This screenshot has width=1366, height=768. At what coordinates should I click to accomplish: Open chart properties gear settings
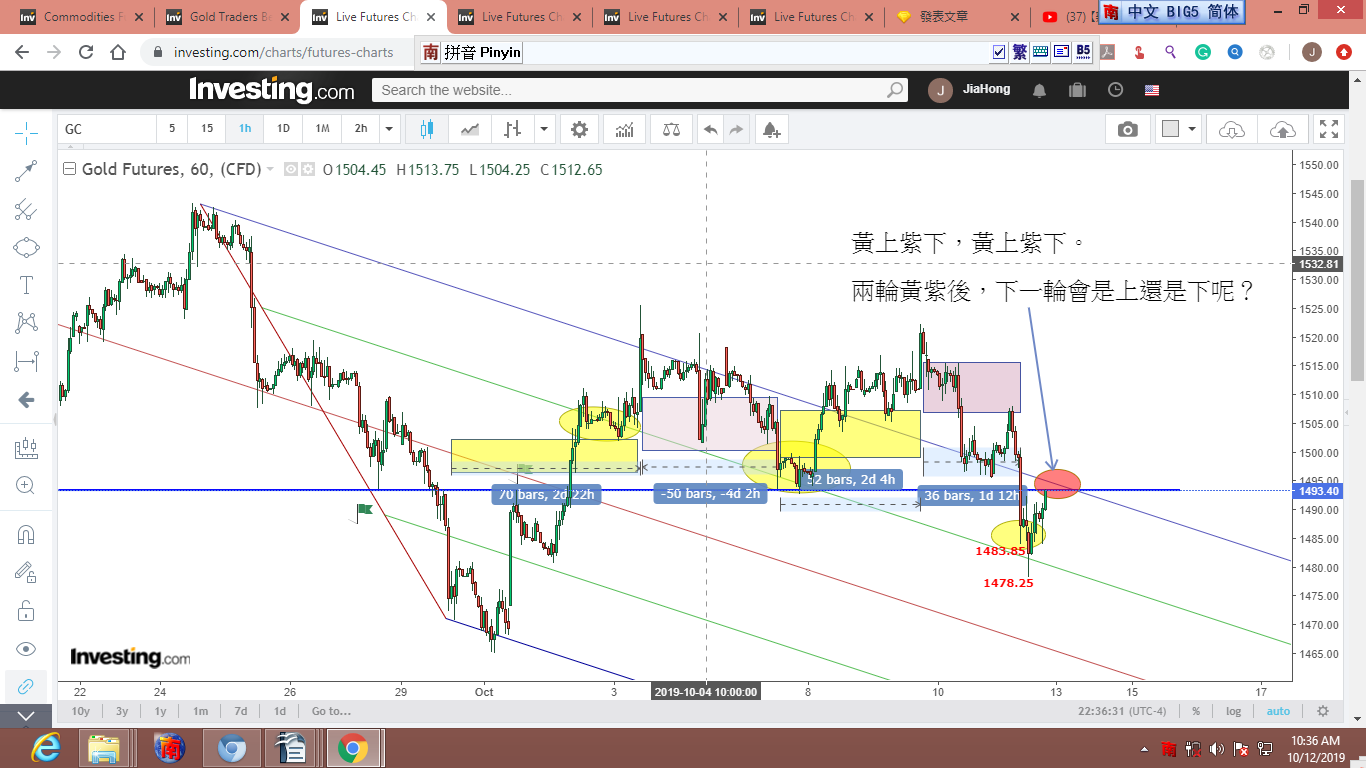(x=579, y=129)
